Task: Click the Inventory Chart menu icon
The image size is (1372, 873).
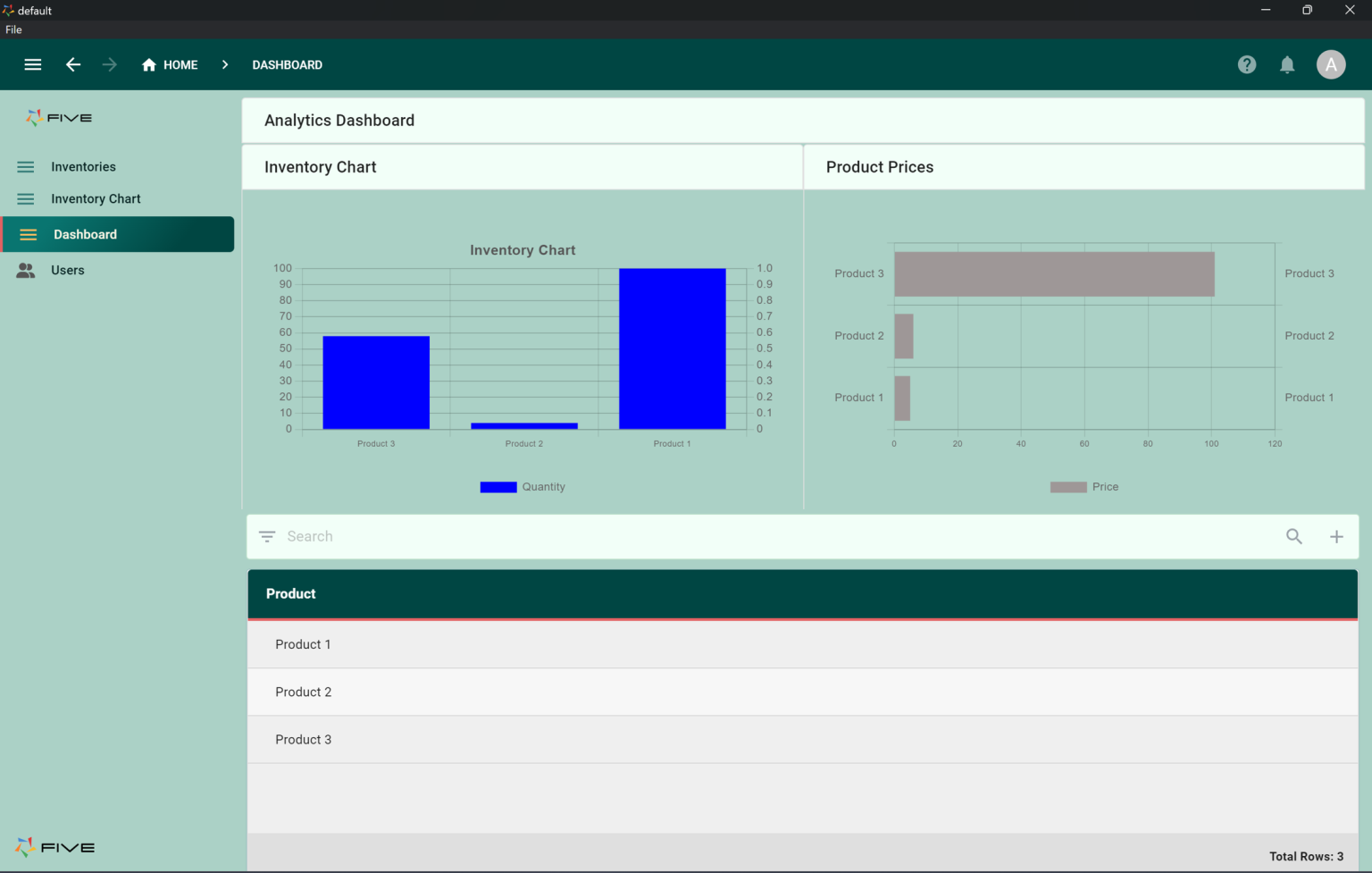Action: [26, 199]
